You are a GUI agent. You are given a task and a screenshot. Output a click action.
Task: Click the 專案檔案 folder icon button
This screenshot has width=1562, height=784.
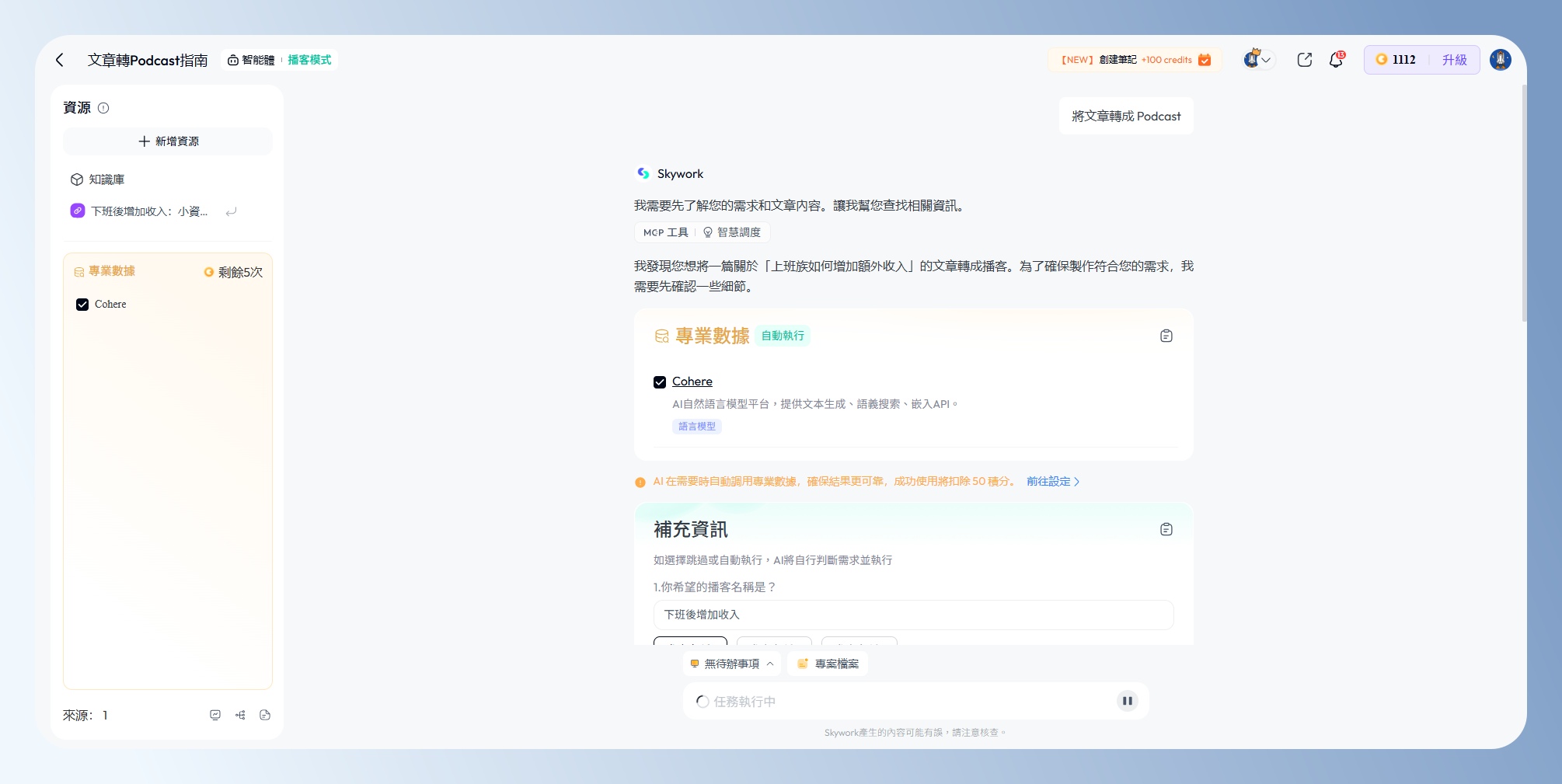coord(828,664)
